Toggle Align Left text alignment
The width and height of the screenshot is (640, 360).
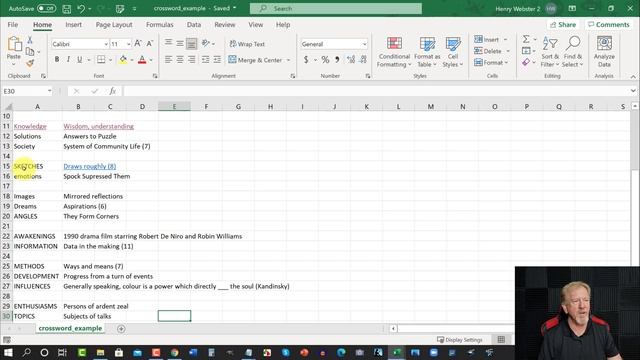[168, 60]
